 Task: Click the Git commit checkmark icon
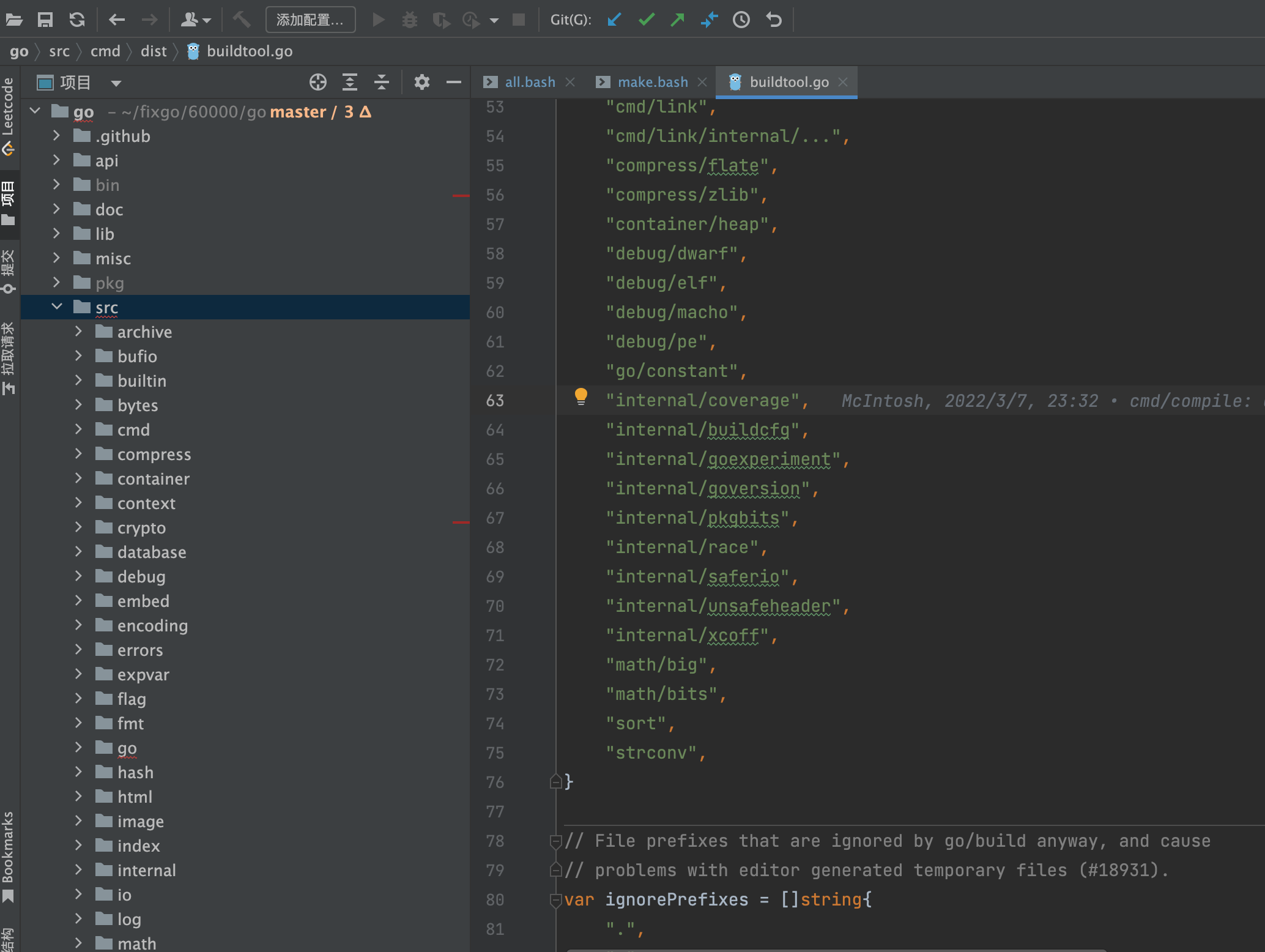click(x=646, y=20)
